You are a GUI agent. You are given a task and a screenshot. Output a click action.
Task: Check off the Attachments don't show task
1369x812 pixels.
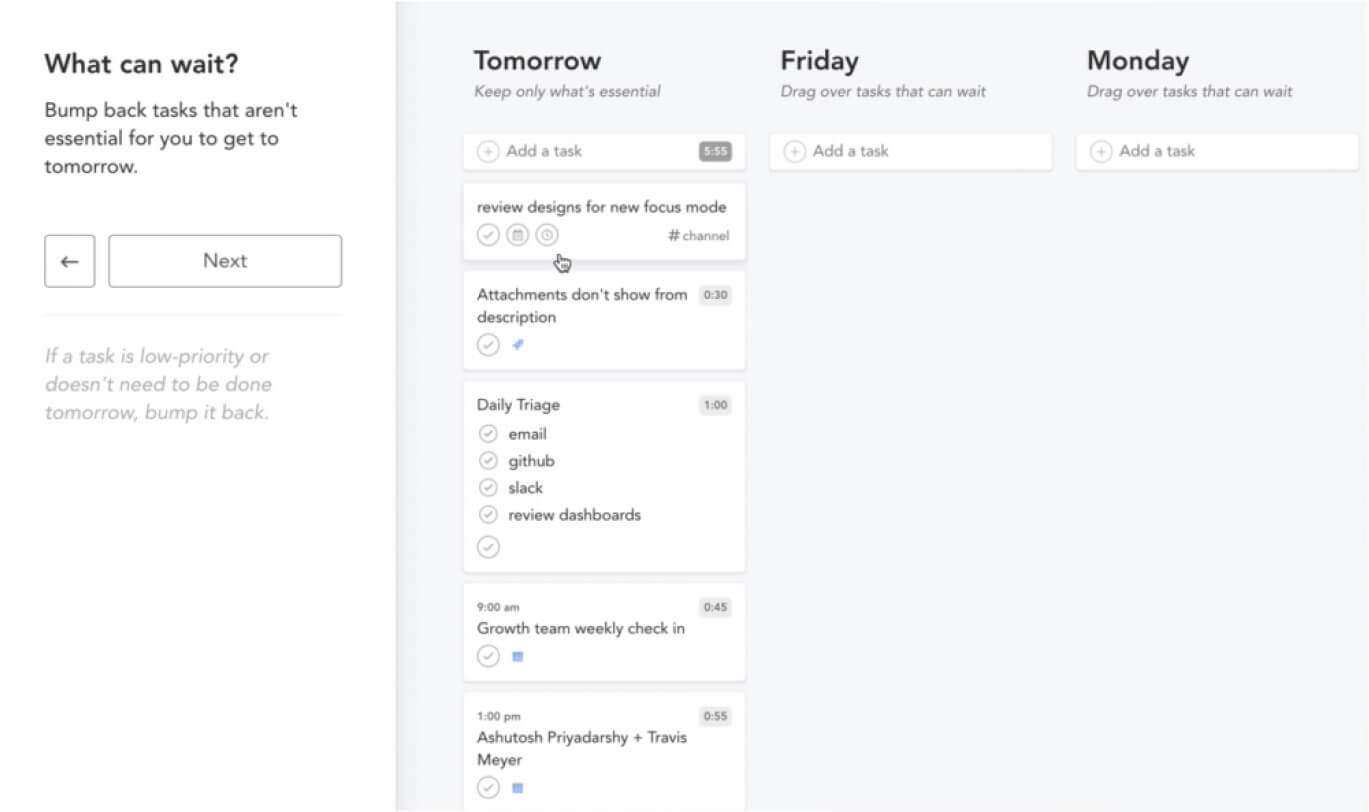click(x=488, y=345)
